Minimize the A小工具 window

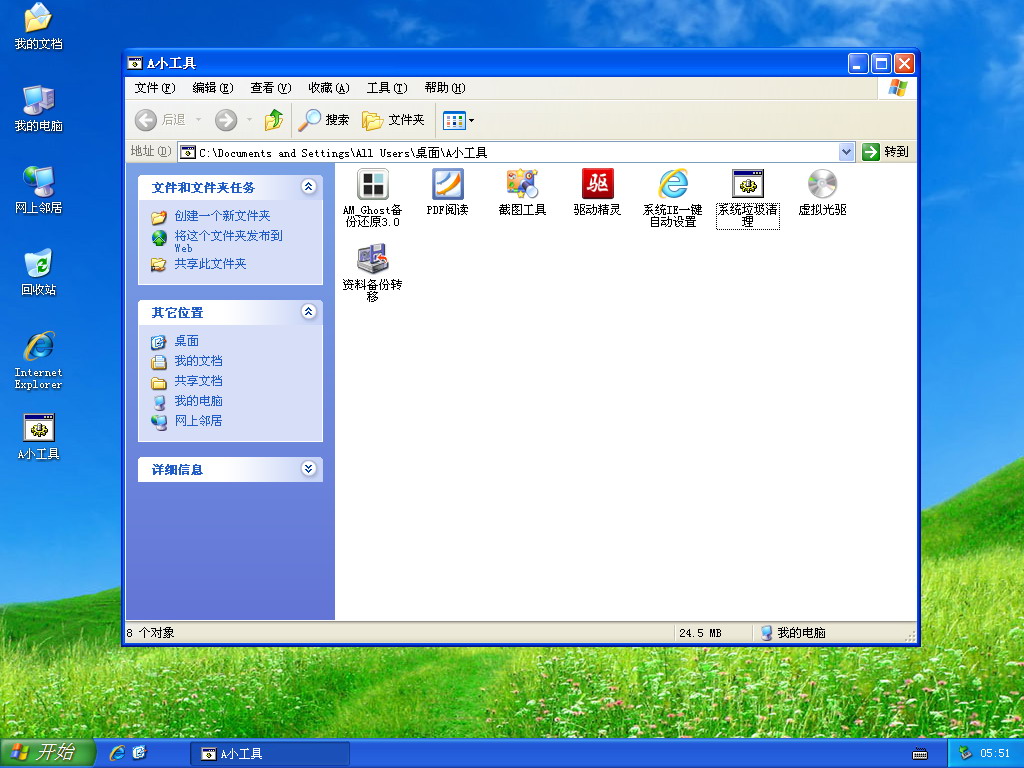tap(858, 63)
